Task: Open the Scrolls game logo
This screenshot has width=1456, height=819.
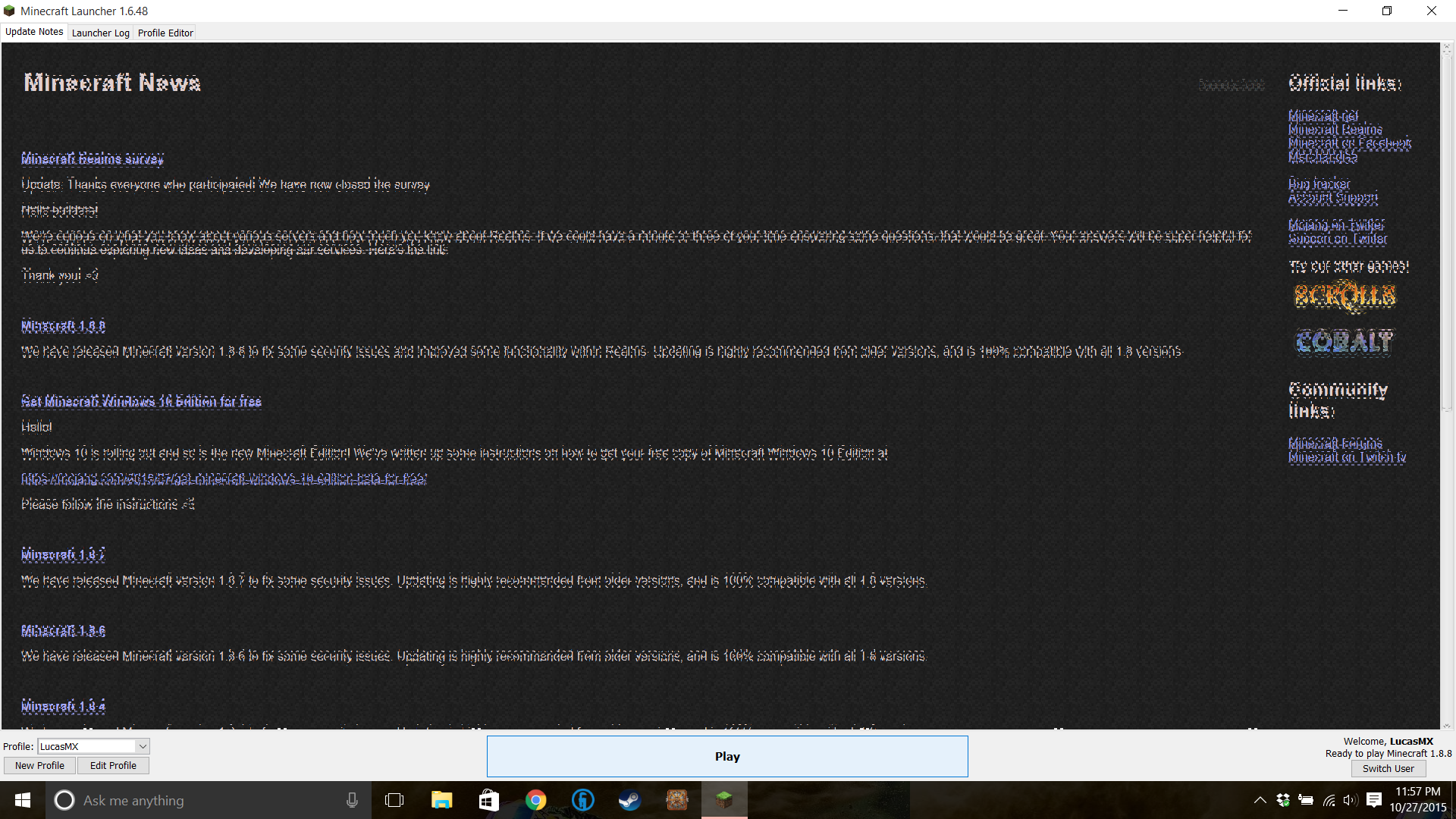Action: (1345, 296)
